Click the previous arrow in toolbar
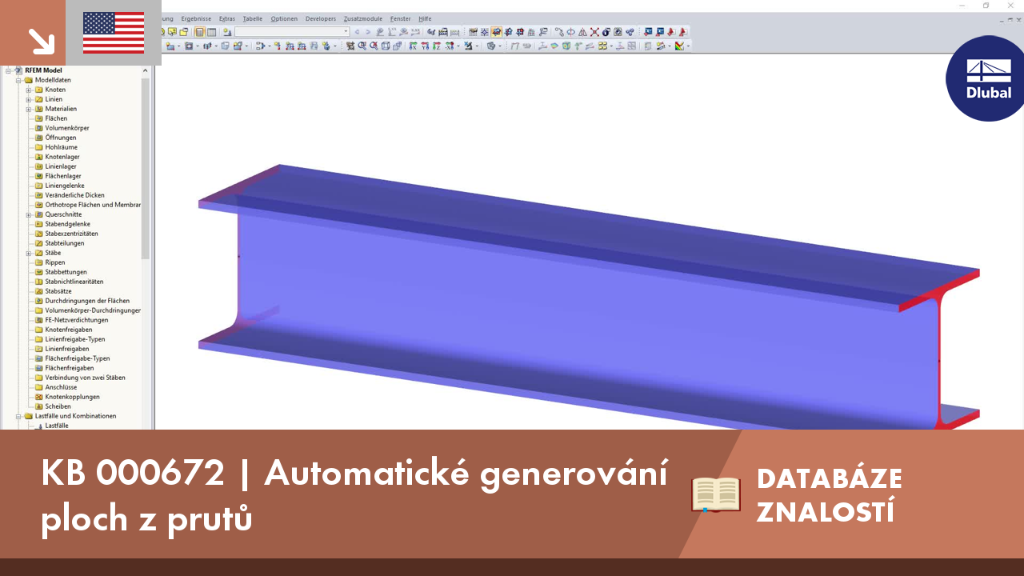 pyautogui.click(x=357, y=31)
